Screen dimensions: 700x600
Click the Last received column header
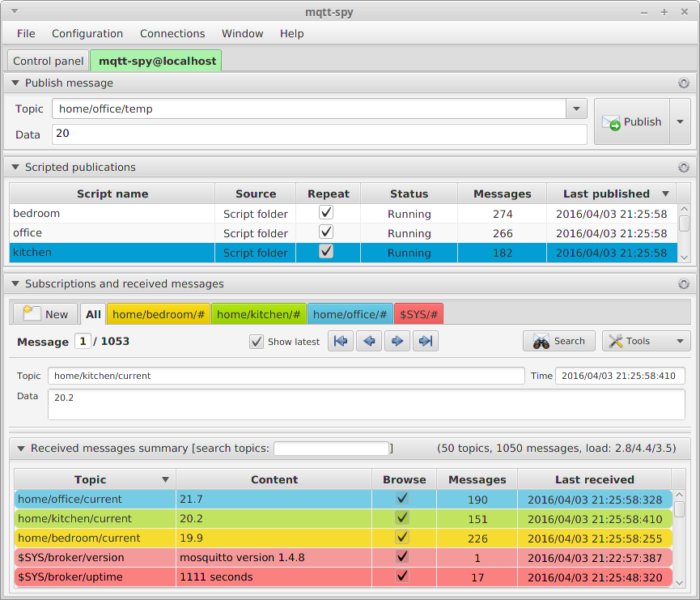pyautogui.click(x=595, y=480)
